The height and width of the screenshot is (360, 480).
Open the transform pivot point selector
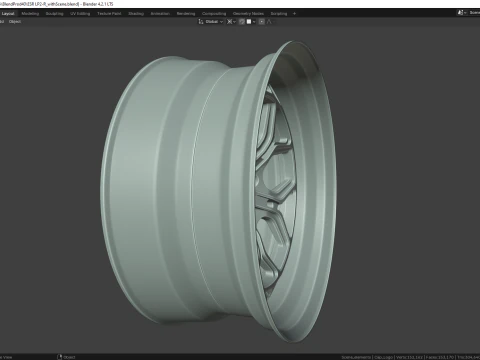click(x=231, y=22)
